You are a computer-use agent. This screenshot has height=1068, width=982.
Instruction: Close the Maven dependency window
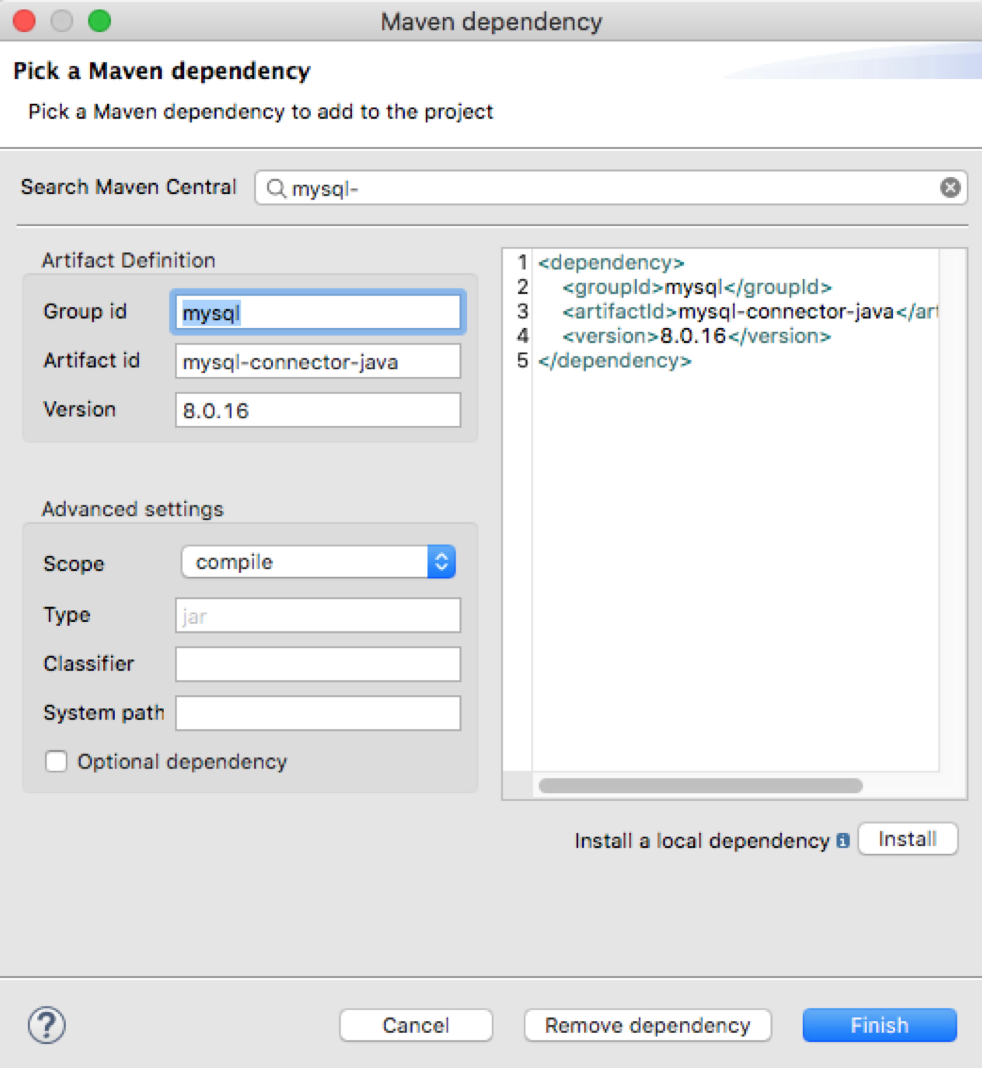tap(25, 21)
